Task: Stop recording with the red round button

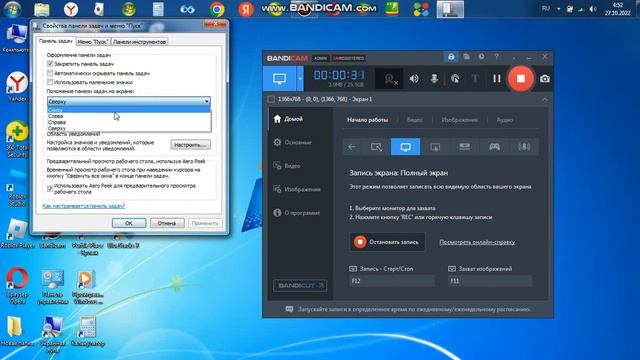Action: 520,78
